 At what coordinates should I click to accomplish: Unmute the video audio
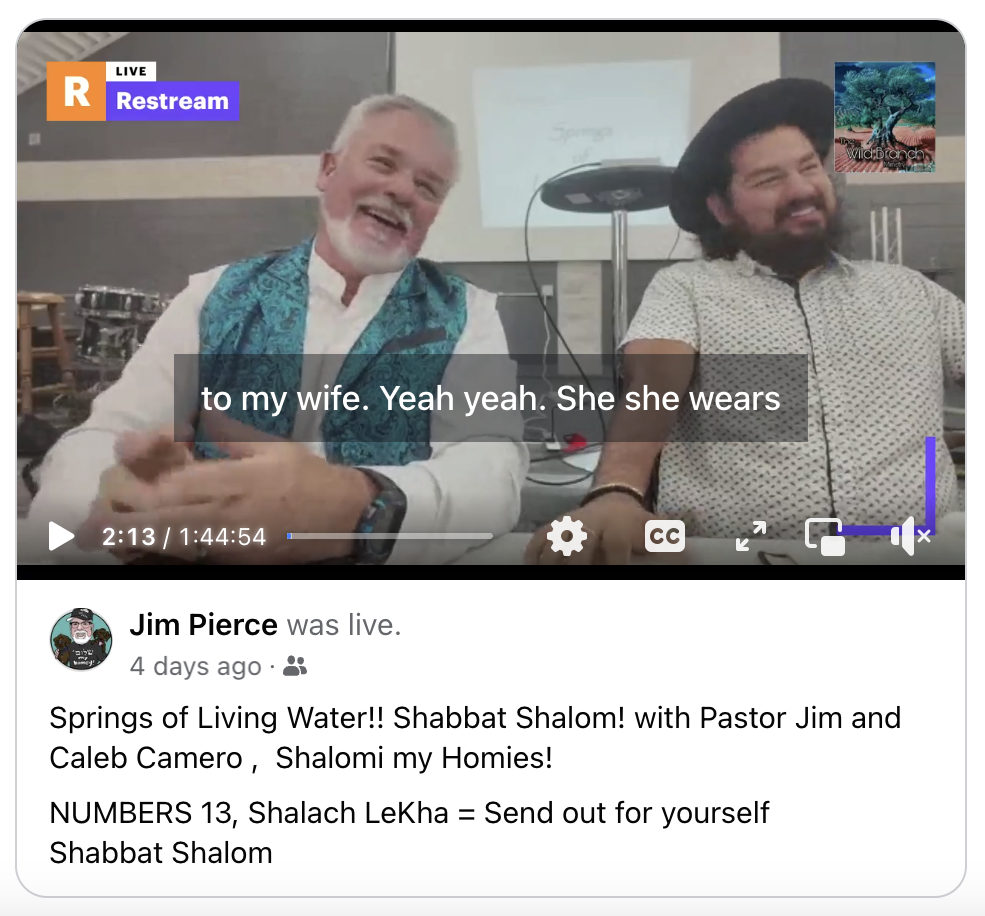tap(910, 536)
